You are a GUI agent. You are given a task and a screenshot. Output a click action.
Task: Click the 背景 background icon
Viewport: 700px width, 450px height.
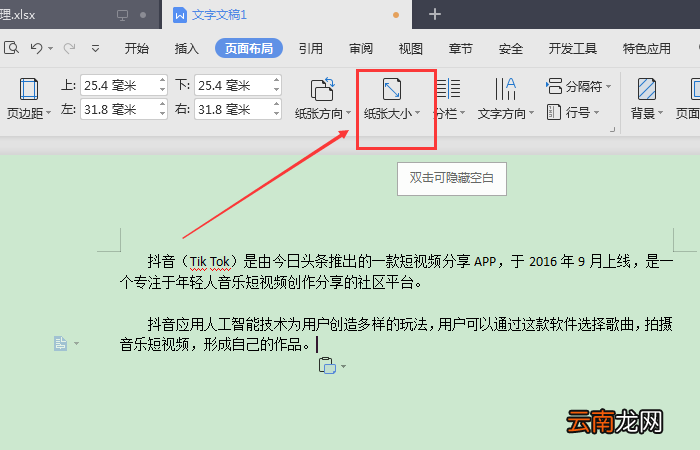click(647, 89)
